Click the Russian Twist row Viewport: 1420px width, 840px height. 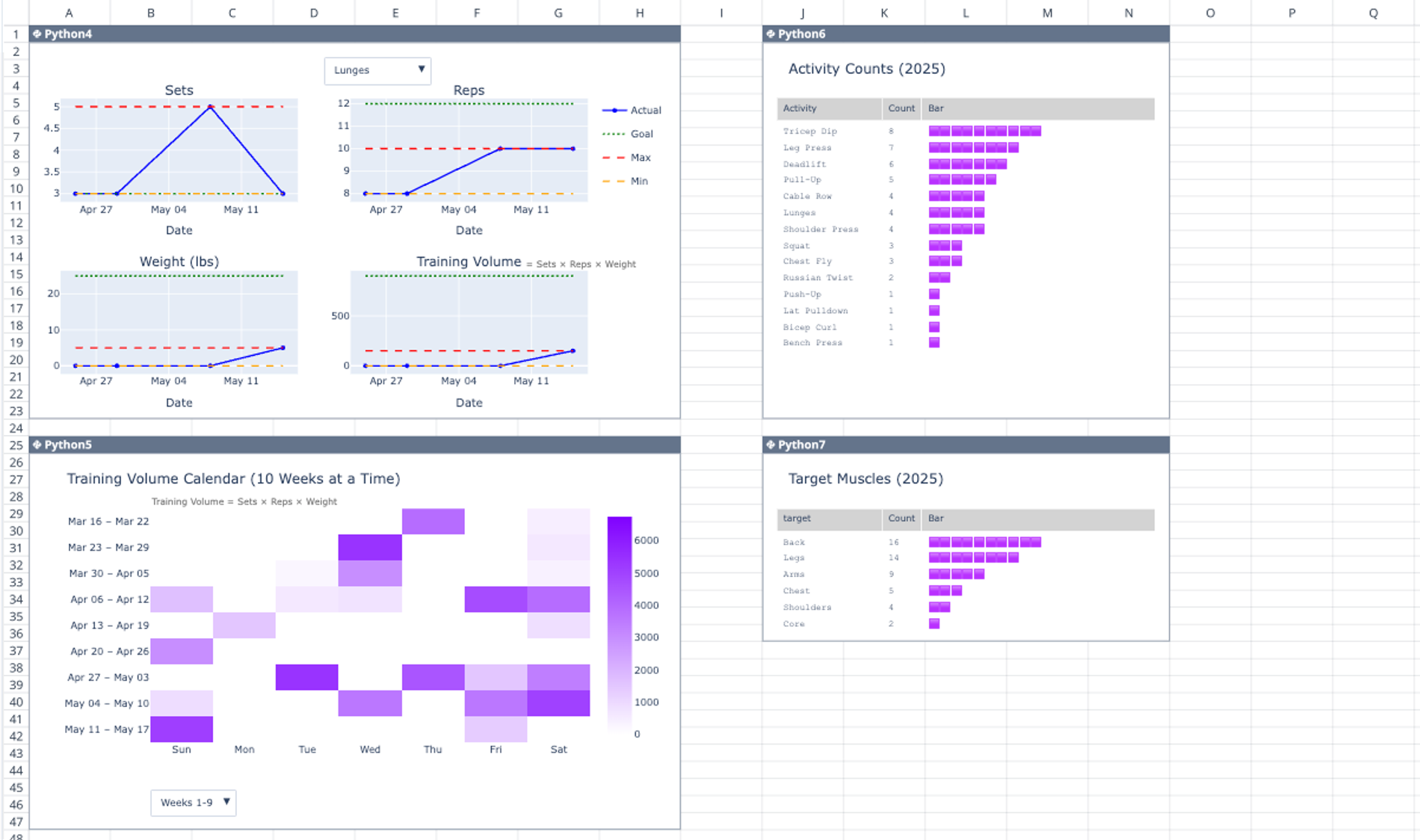click(x=966, y=277)
